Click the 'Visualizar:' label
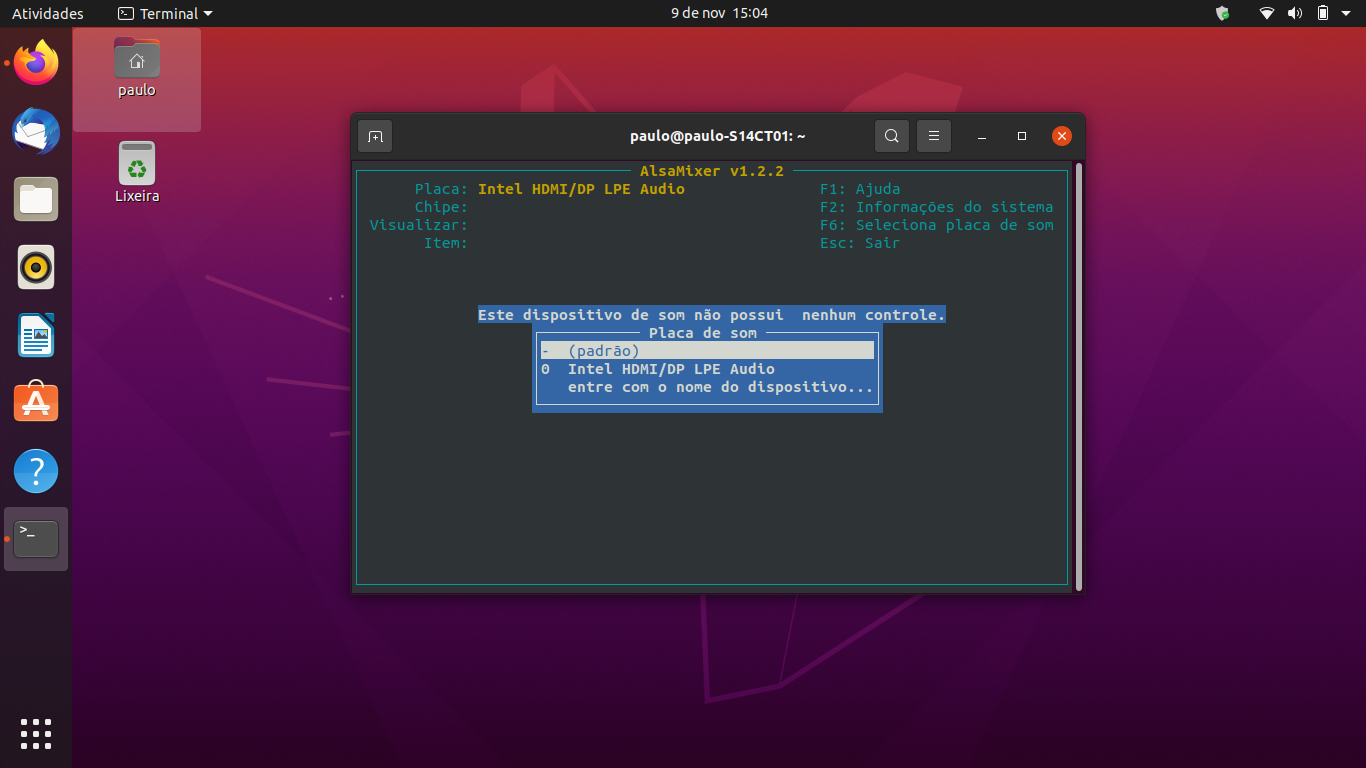 click(419, 225)
